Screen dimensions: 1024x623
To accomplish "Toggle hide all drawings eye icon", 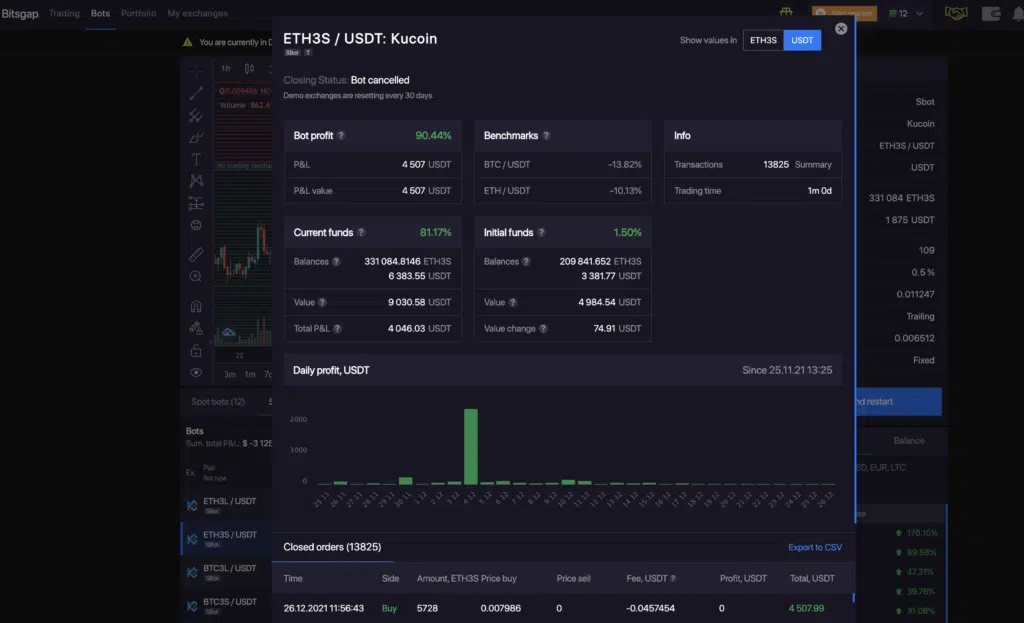I will [196, 373].
